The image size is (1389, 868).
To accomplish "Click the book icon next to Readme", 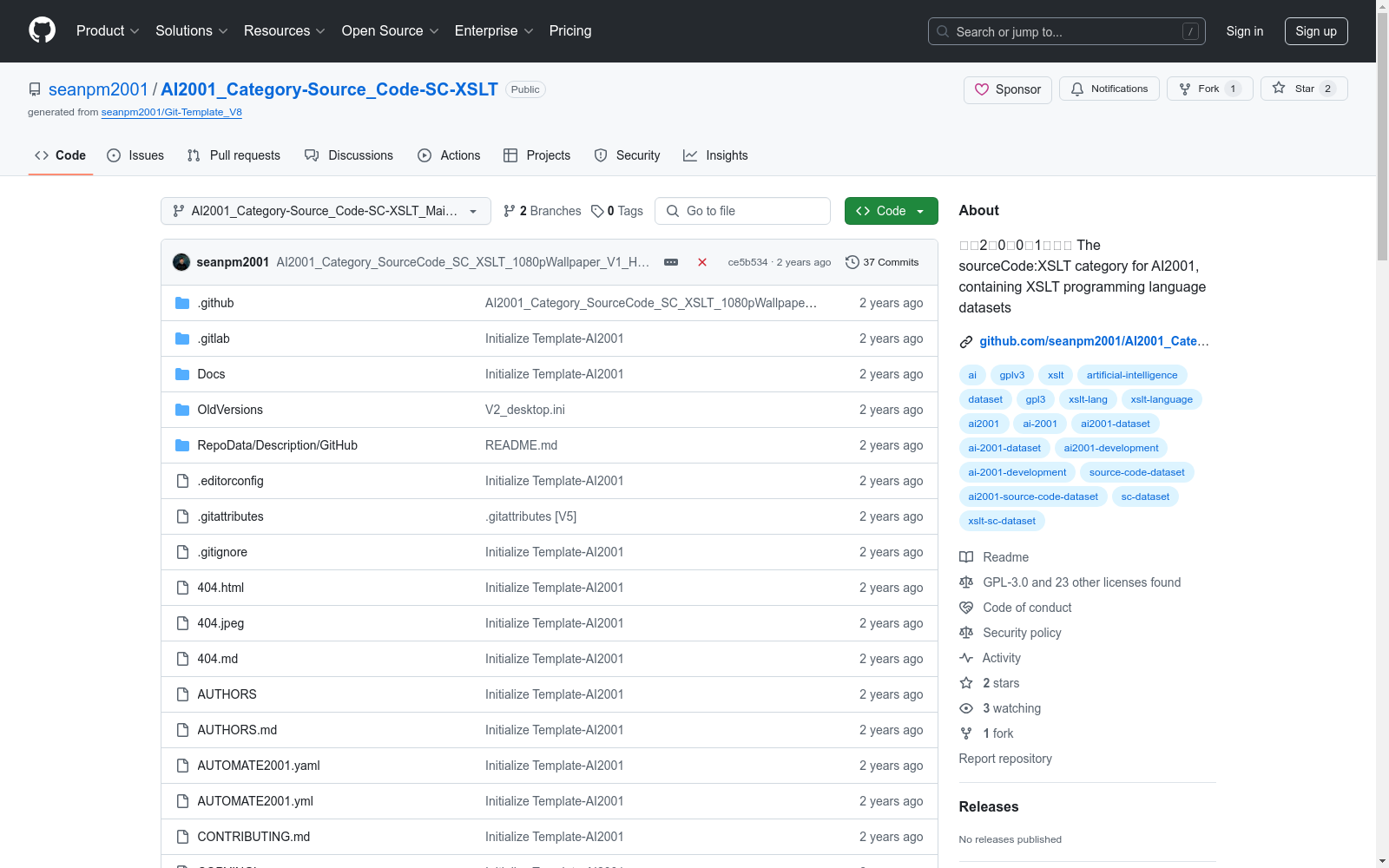I will pos(966,557).
